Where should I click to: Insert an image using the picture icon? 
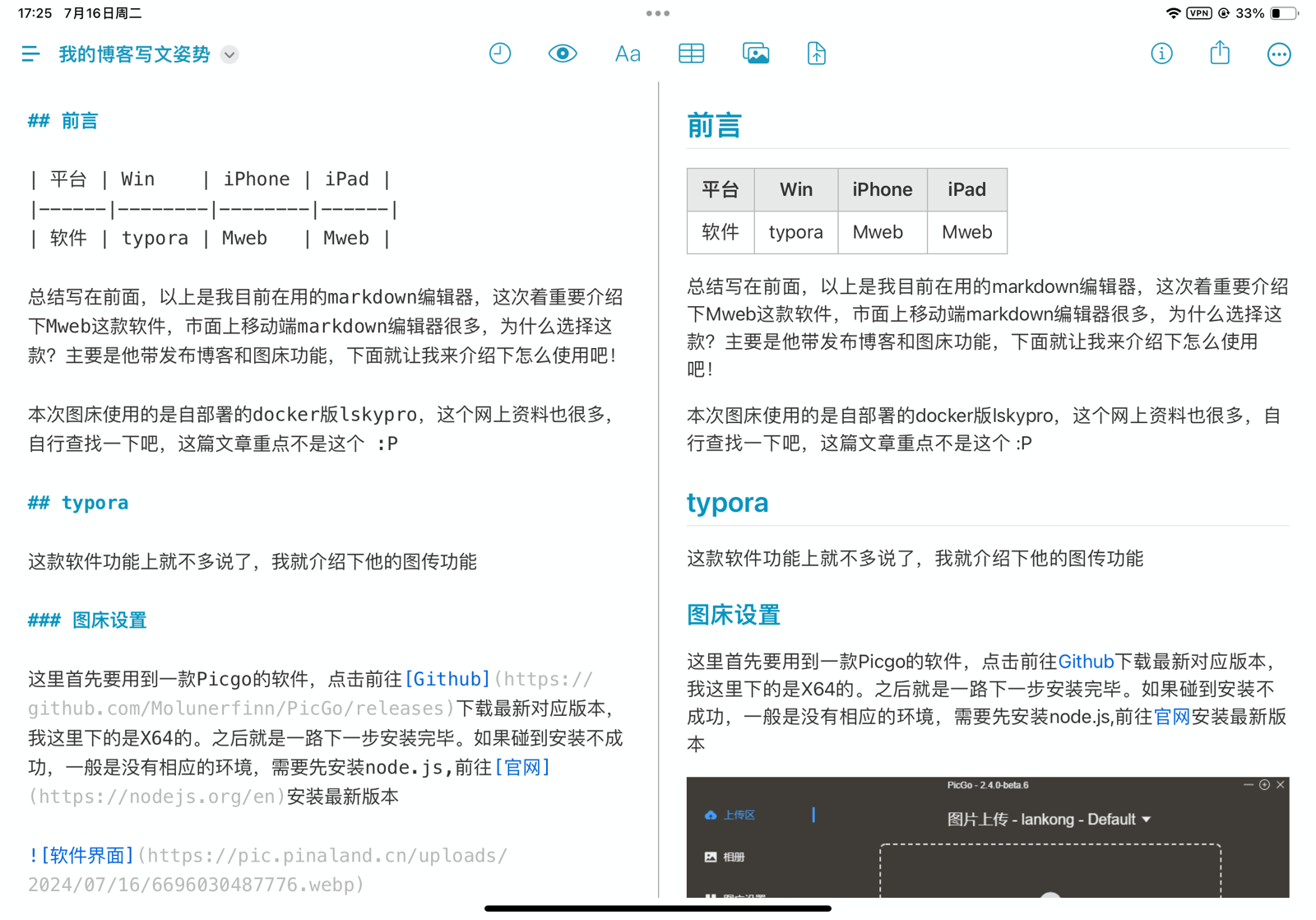pyautogui.click(x=755, y=53)
